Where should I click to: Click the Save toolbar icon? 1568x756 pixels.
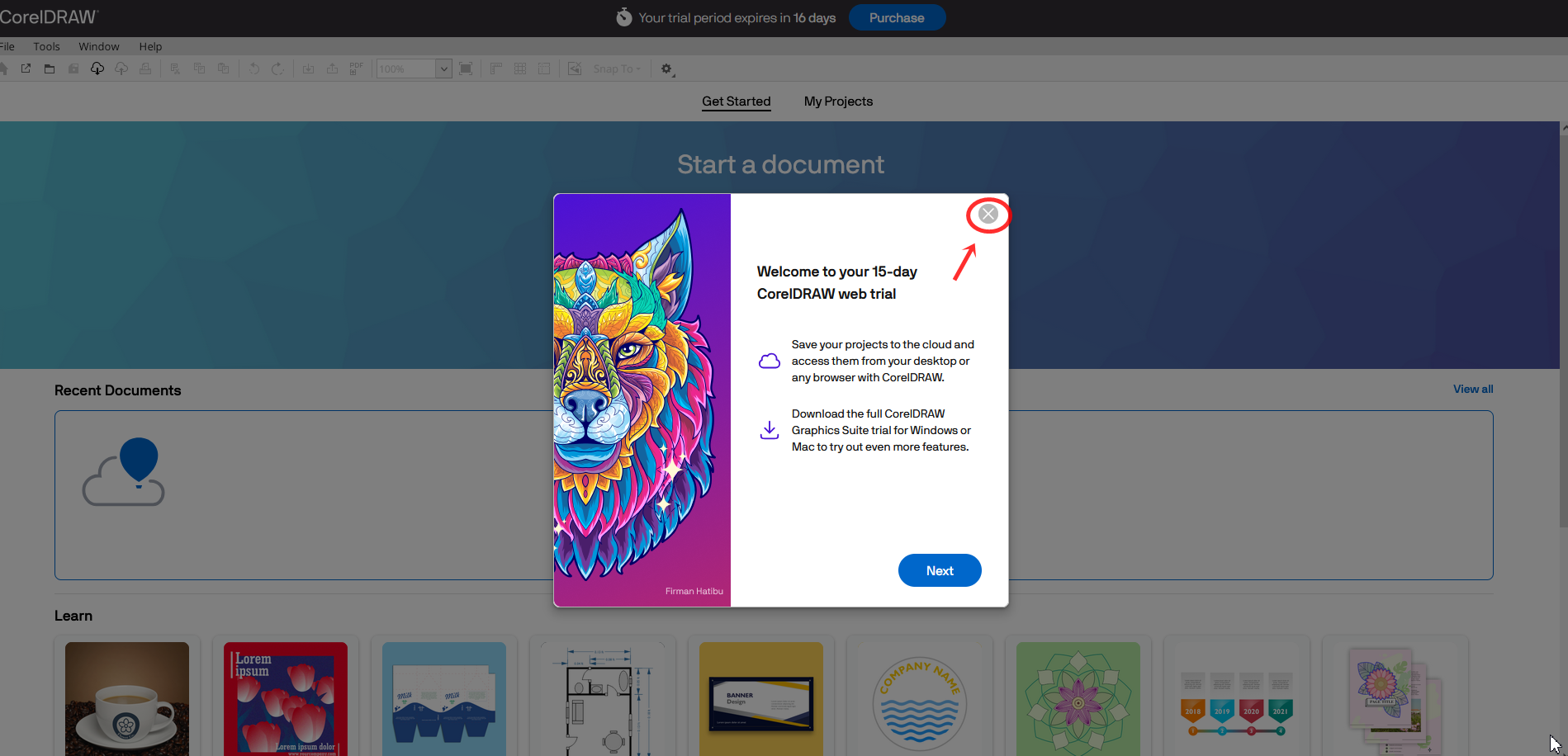tap(73, 69)
